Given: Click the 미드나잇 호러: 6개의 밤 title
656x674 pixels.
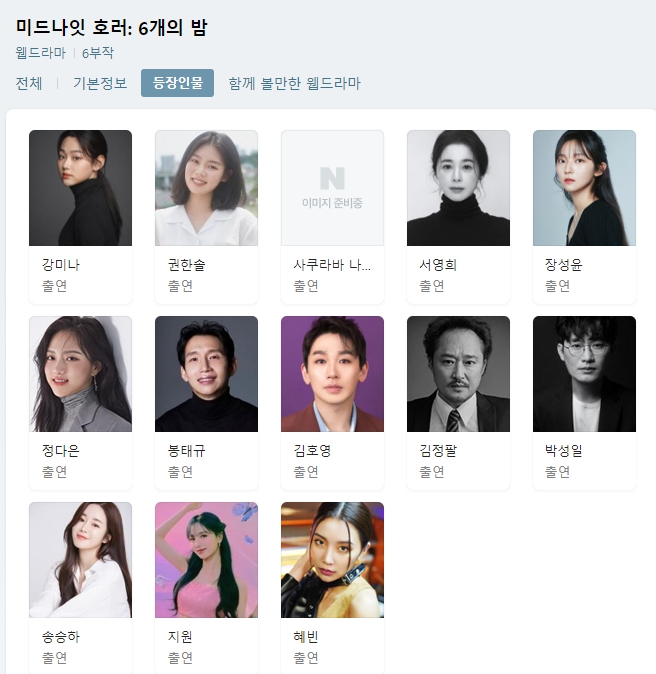Looking at the screenshot, I should 112,28.
